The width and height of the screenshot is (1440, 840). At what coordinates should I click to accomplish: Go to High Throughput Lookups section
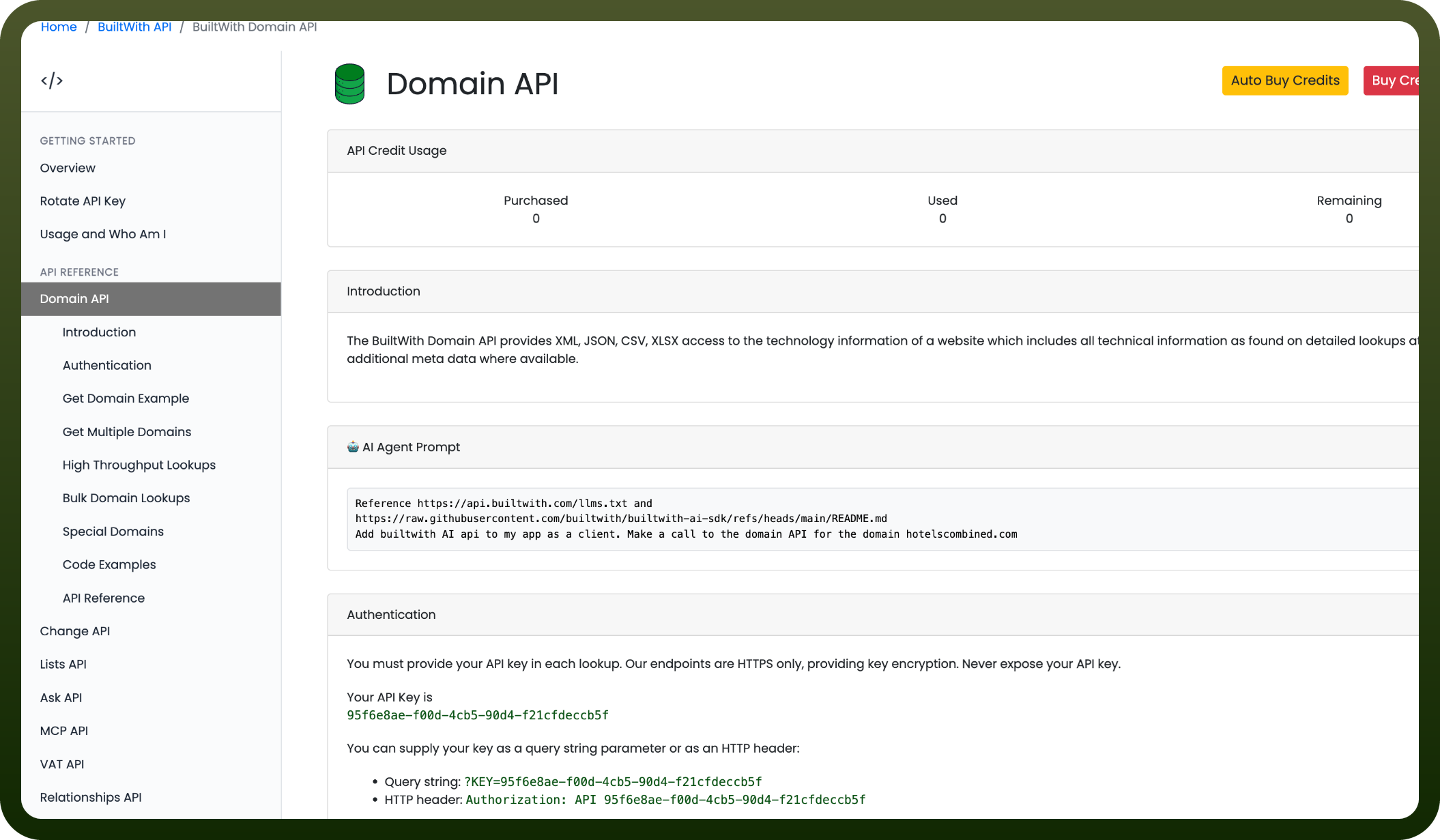tap(139, 465)
